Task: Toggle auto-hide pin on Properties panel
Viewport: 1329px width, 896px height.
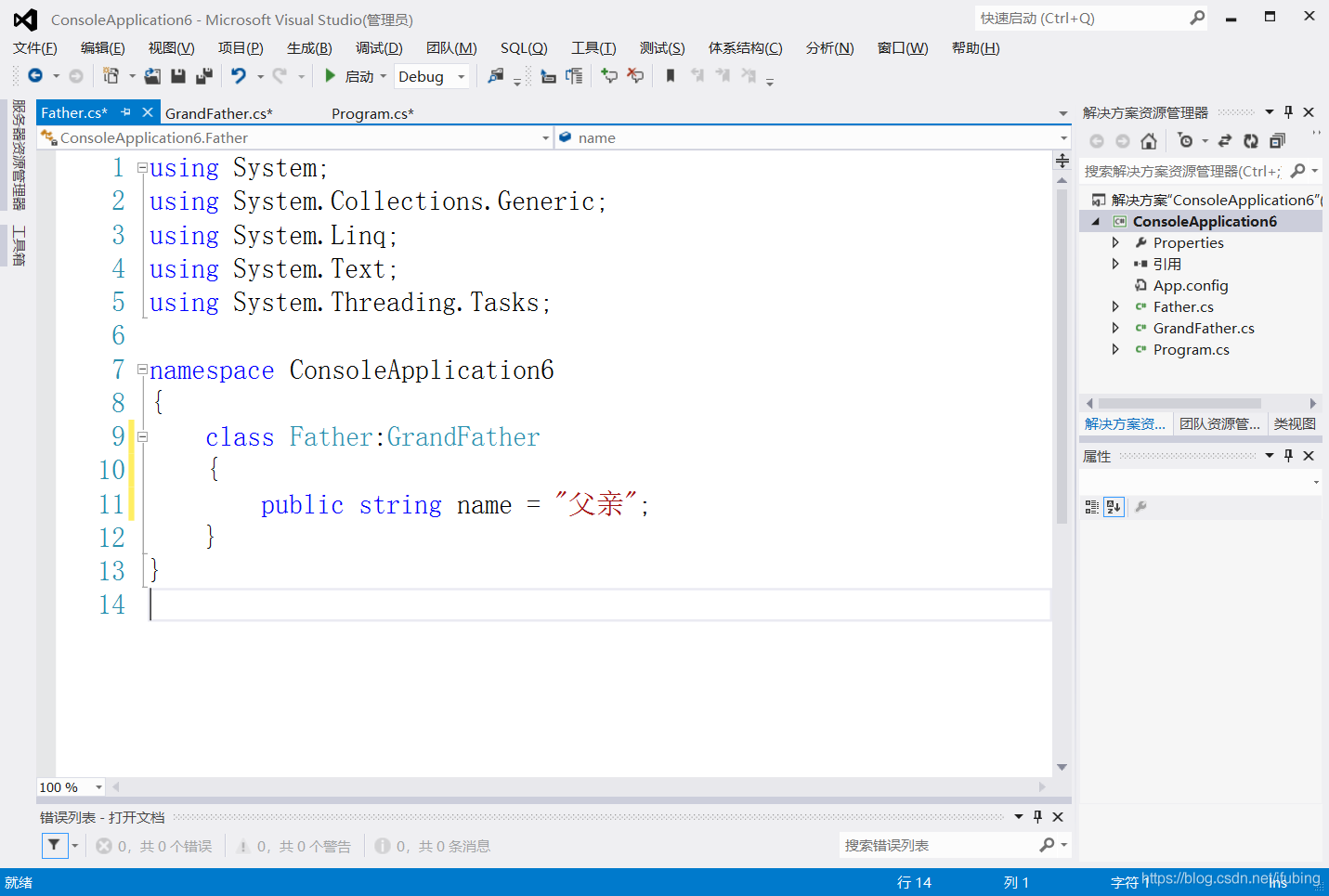Action: [x=1288, y=456]
